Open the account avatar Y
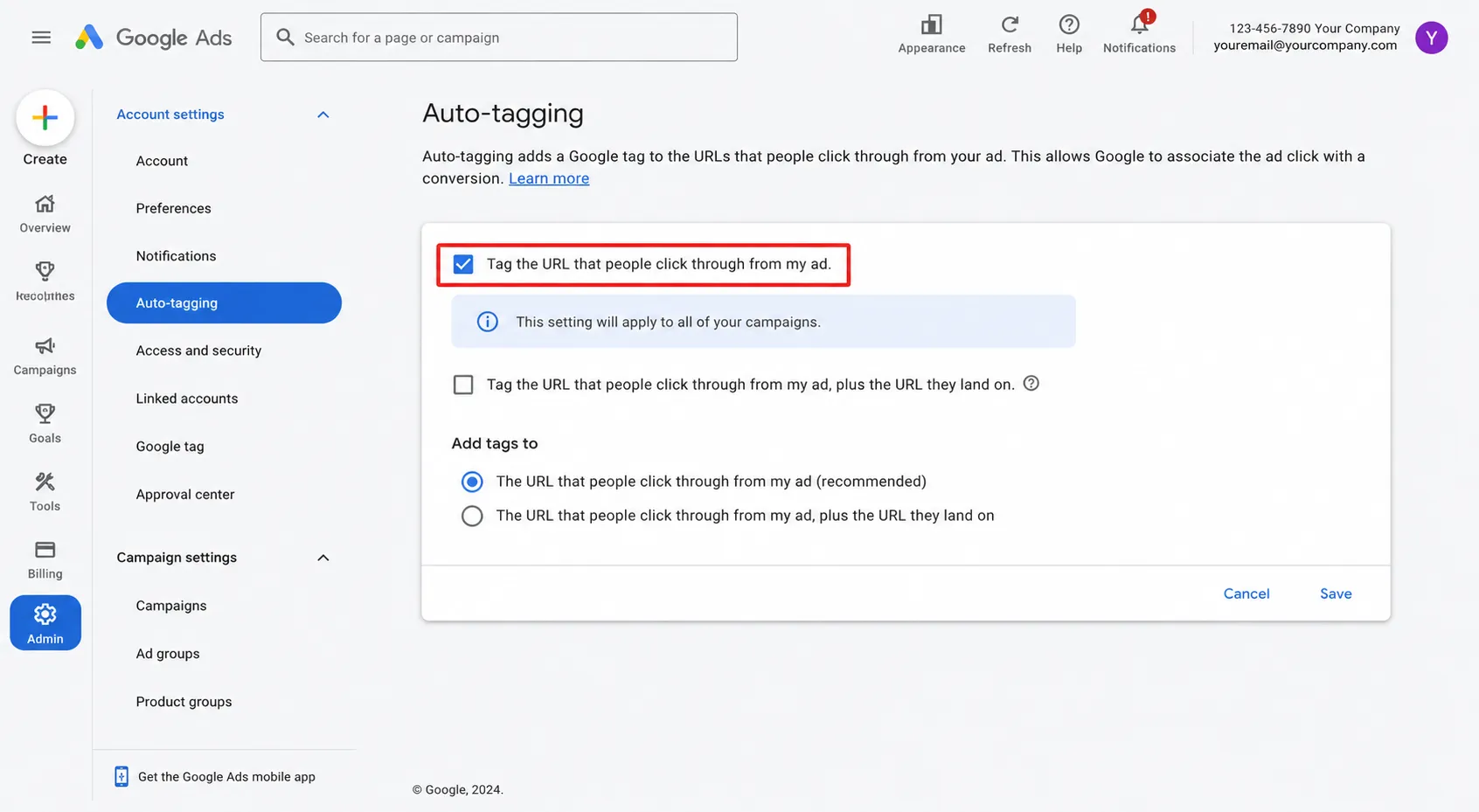1479x812 pixels. pos(1432,38)
